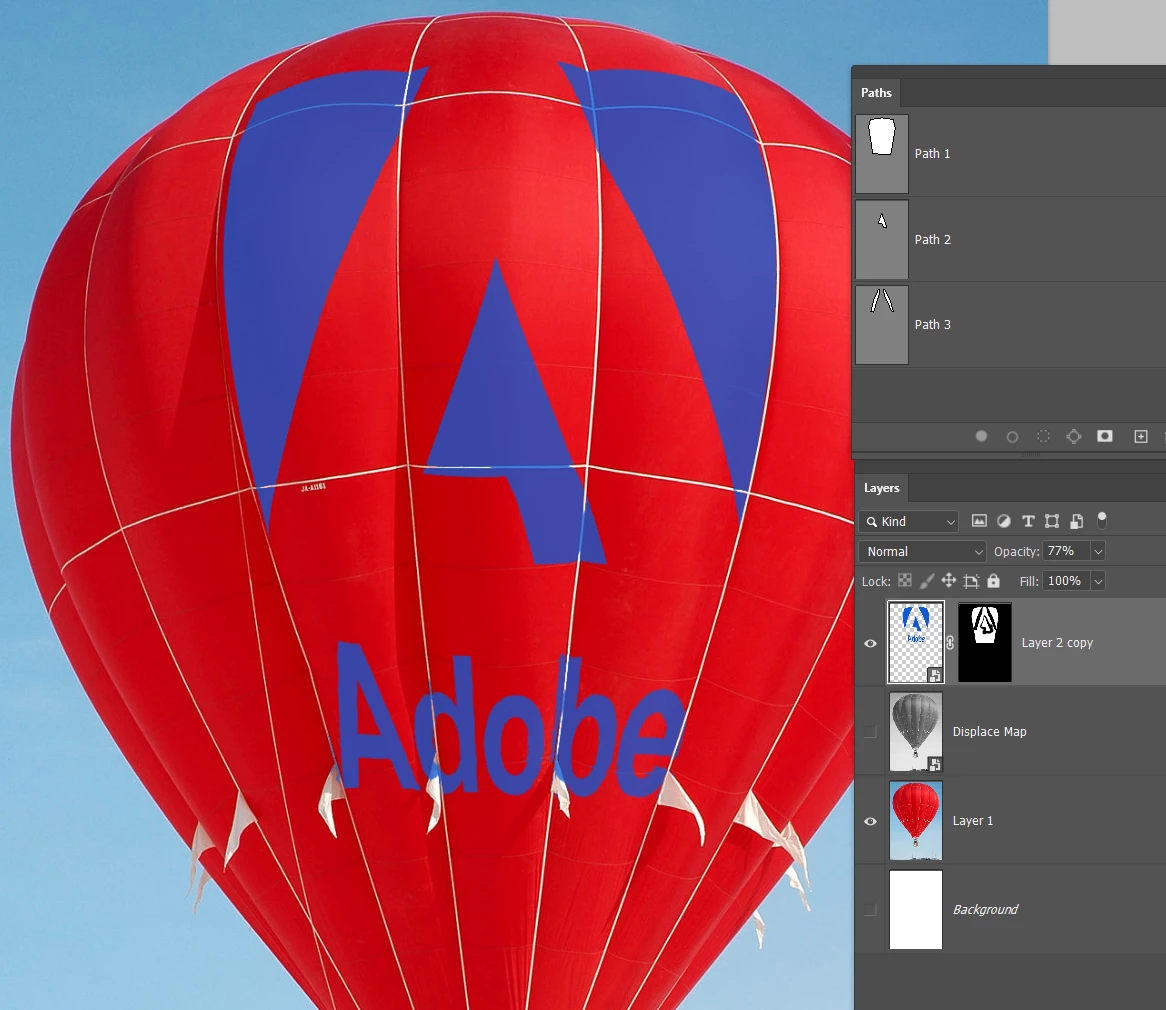Filter layers by type layers icon
Screen dimensions: 1166x1010
tap(1028, 521)
